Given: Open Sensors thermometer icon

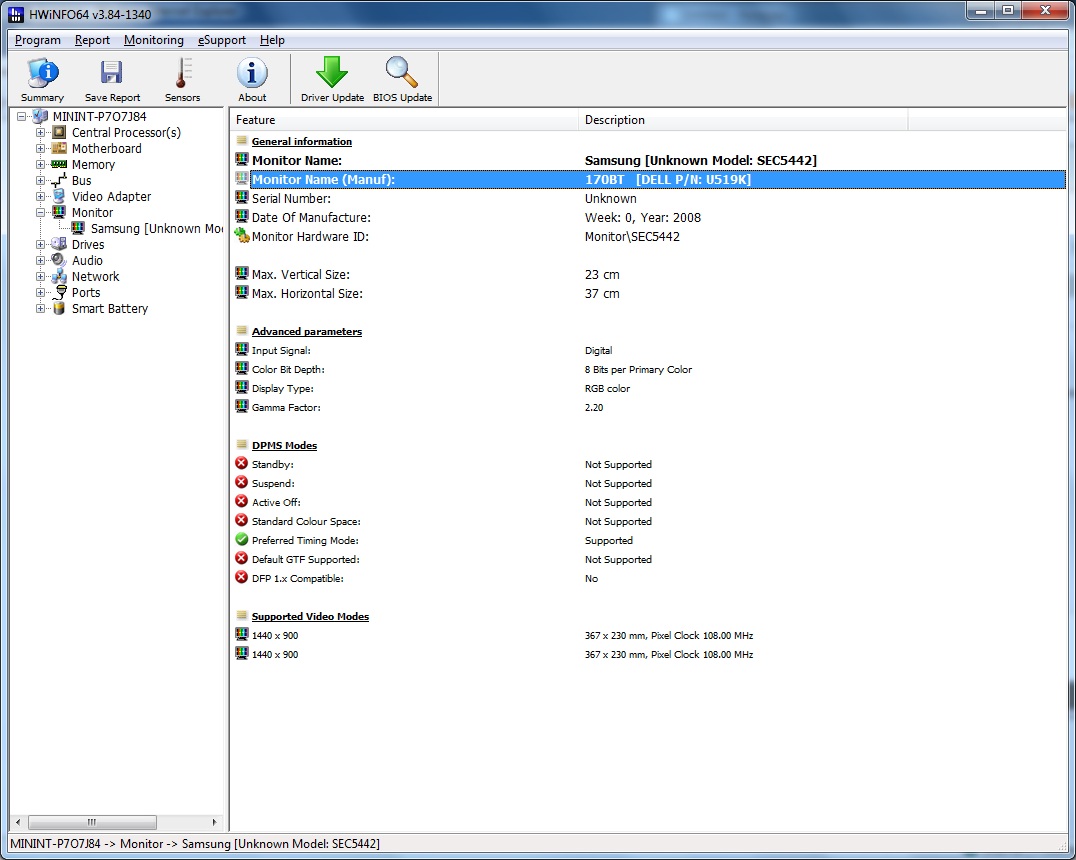Looking at the screenshot, I should tap(183, 73).
